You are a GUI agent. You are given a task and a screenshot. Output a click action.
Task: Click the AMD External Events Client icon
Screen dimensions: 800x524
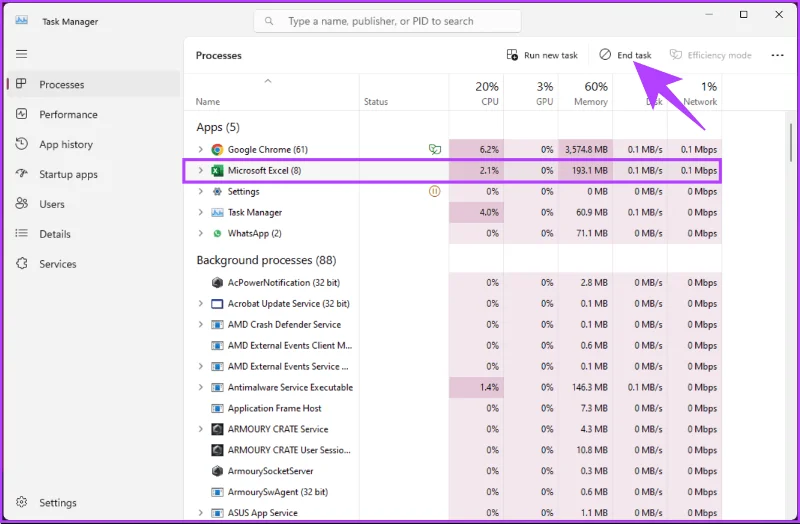tap(217, 345)
